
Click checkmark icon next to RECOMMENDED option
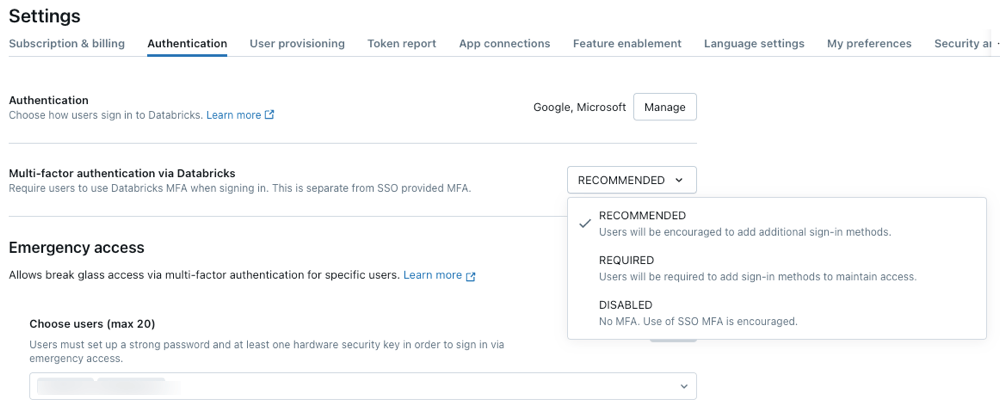coord(584,223)
